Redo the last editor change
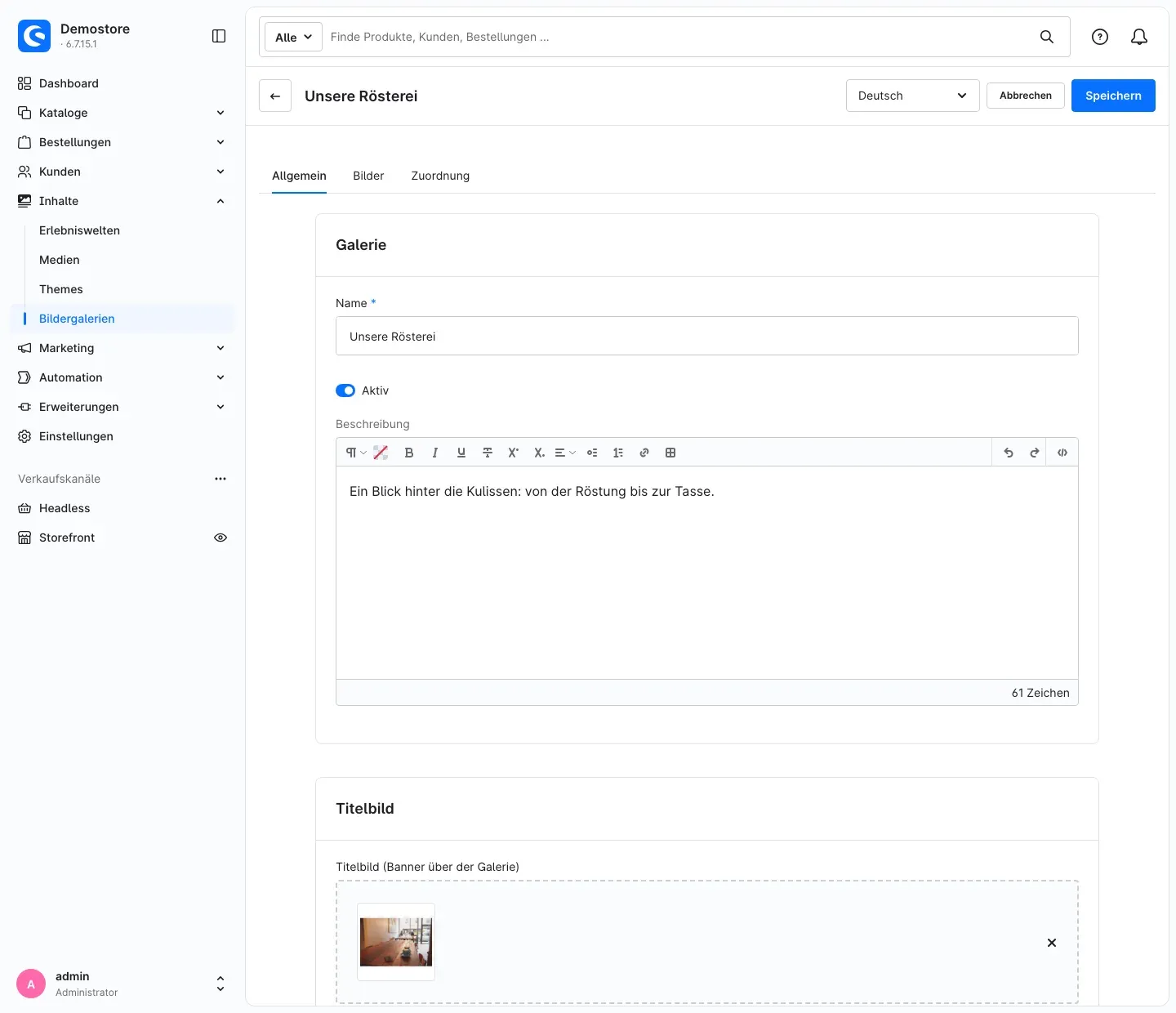 (1035, 453)
